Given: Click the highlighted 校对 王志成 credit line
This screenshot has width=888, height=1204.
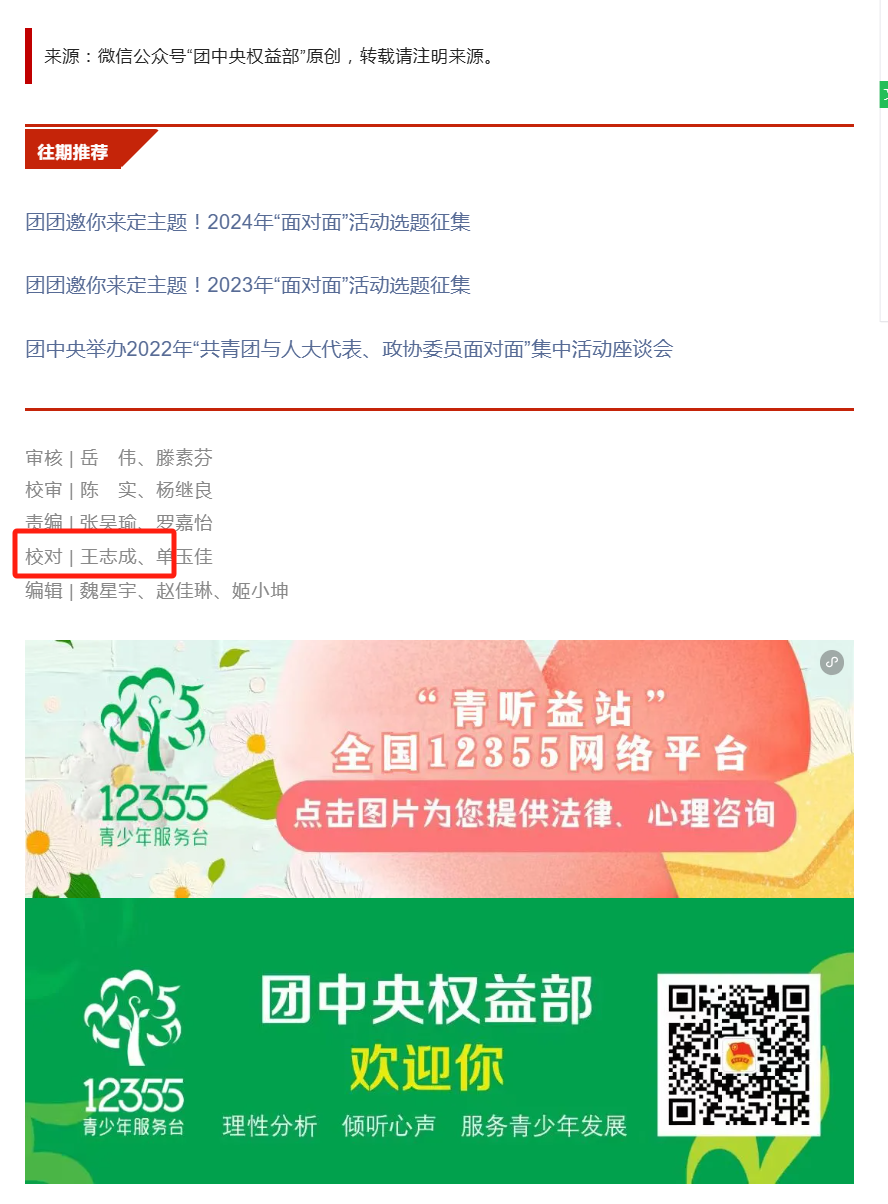Looking at the screenshot, I should (119, 556).
